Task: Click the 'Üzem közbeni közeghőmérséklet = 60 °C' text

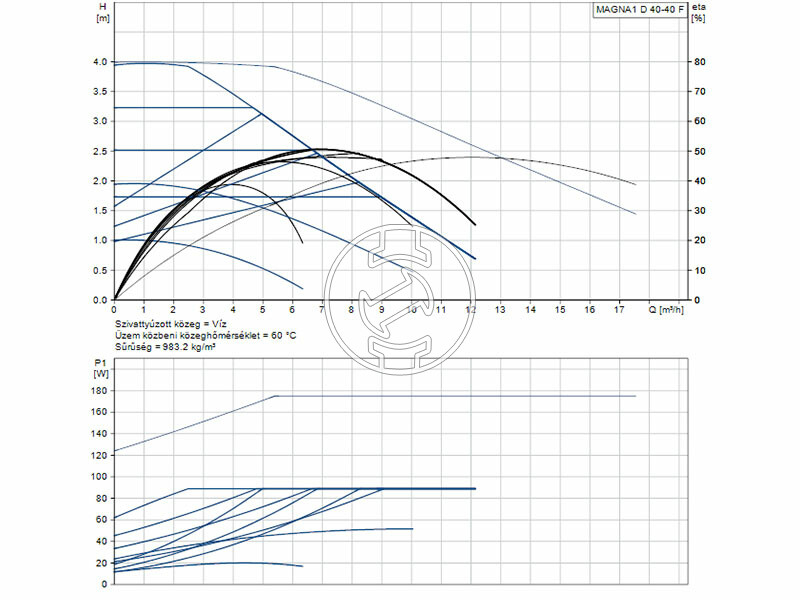Action: click(x=204, y=336)
